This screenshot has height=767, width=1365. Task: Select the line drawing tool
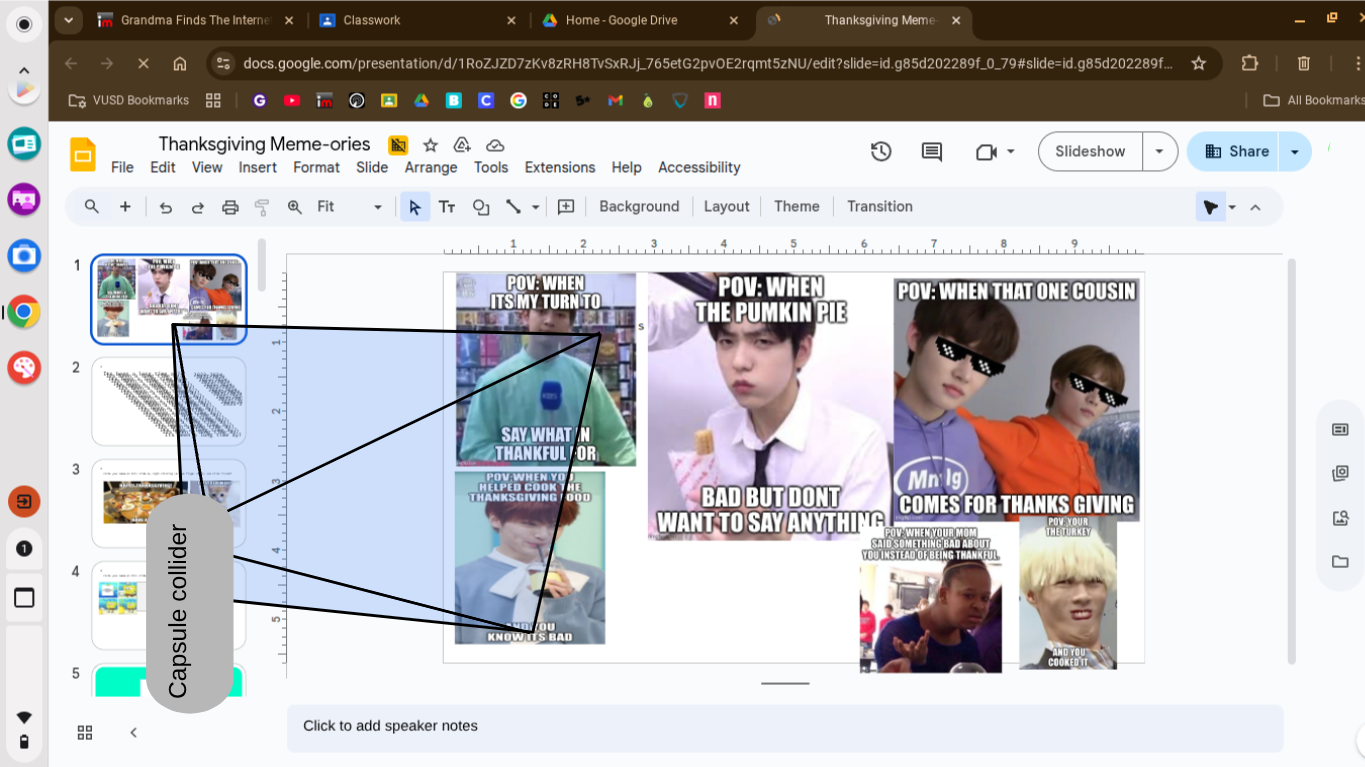coord(512,206)
